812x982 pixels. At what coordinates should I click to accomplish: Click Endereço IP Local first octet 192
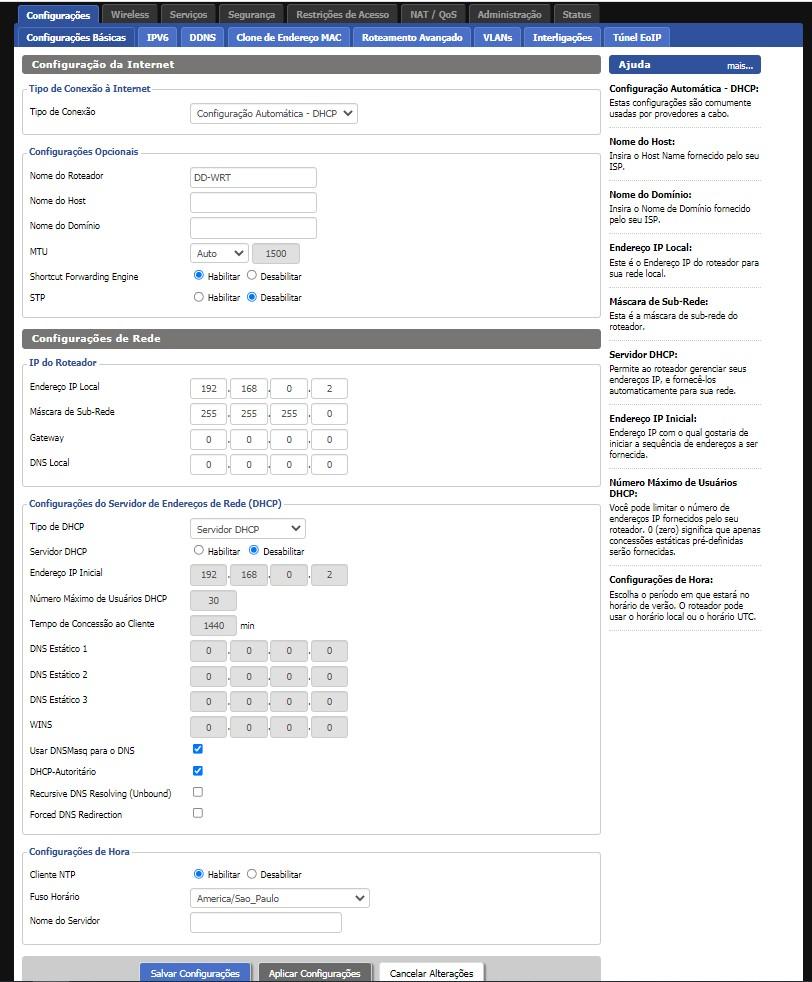point(208,388)
